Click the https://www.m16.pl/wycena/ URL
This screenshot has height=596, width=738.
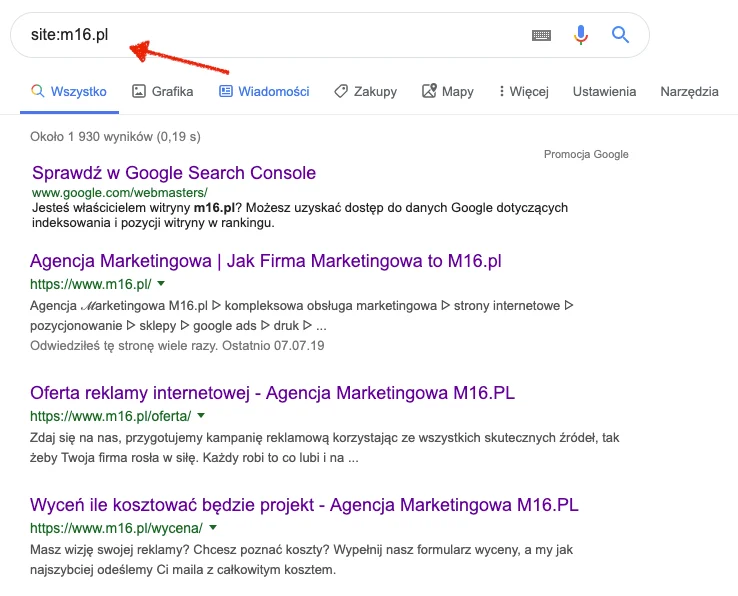coord(116,528)
